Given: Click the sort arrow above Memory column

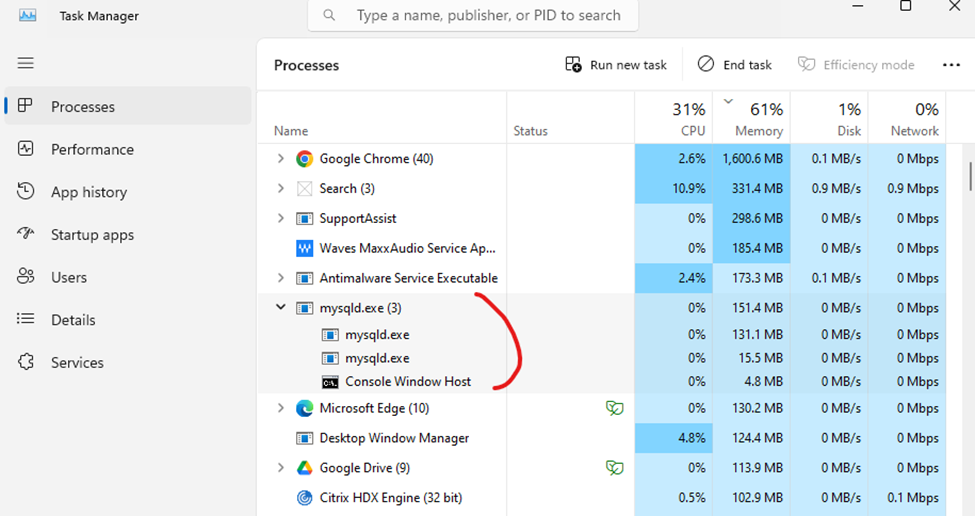Looking at the screenshot, I should click(x=729, y=101).
